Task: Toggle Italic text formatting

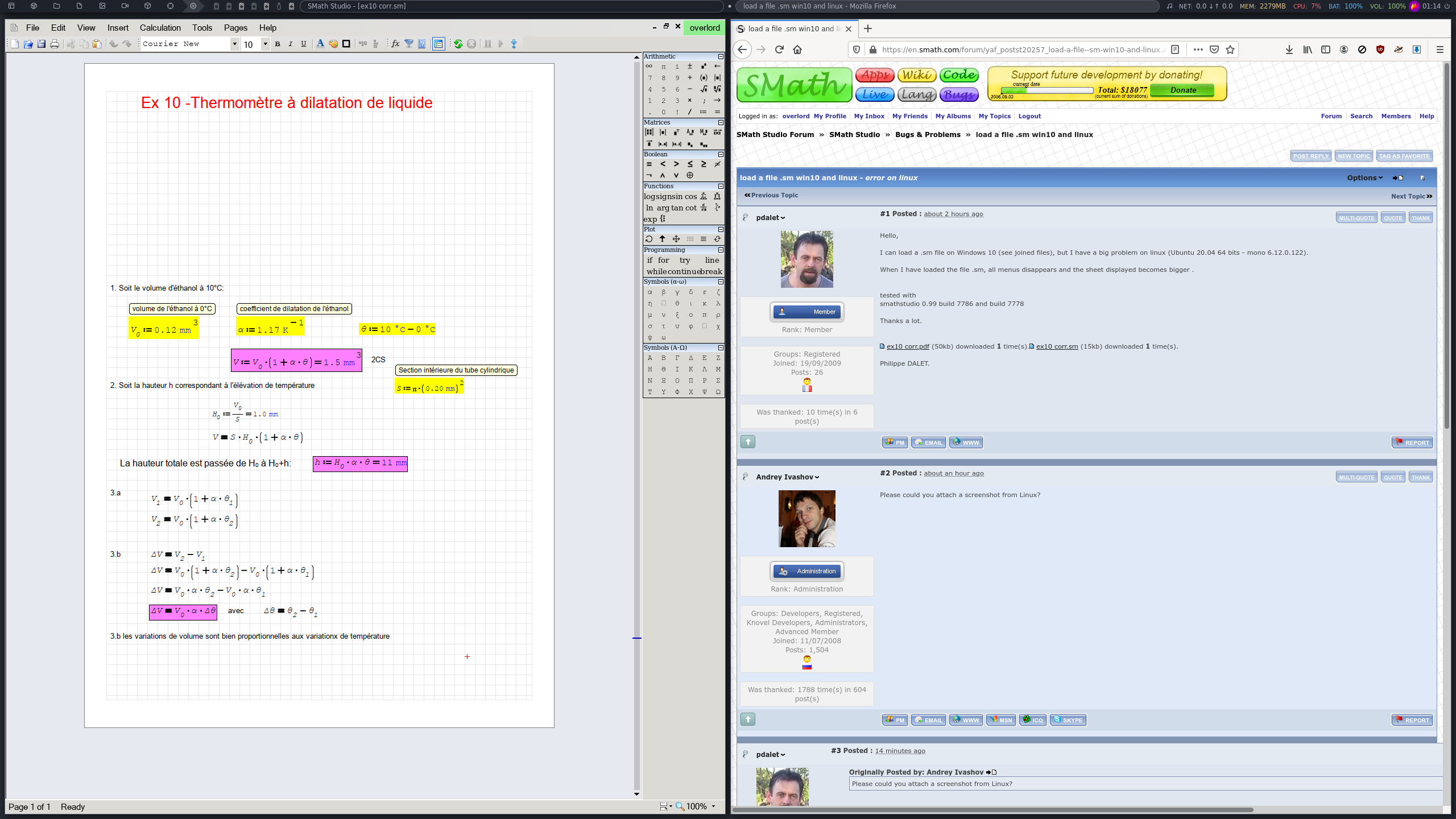Action: coord(291,44)
